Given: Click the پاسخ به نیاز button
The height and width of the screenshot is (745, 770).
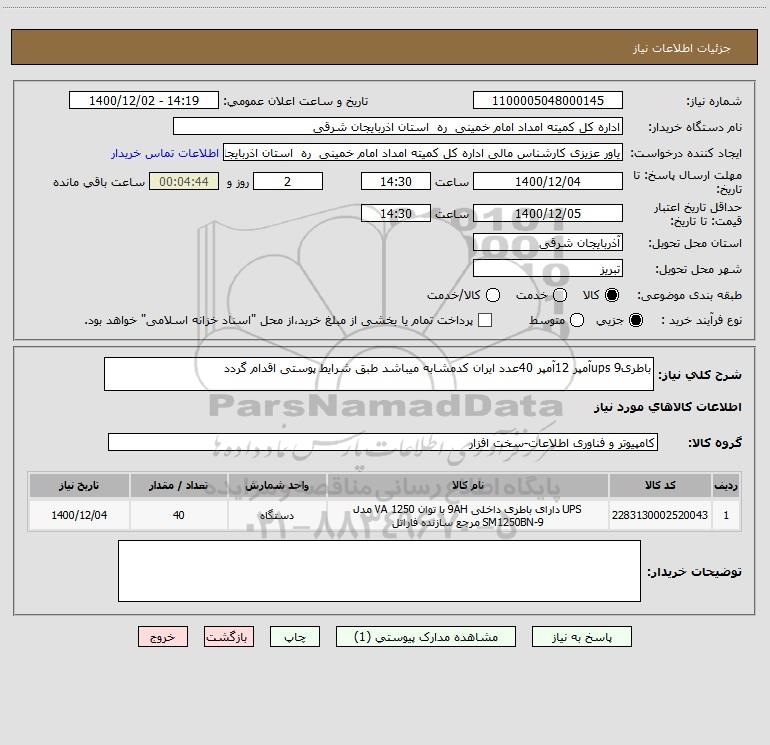Looking at the screenshot, I should 582,636.
